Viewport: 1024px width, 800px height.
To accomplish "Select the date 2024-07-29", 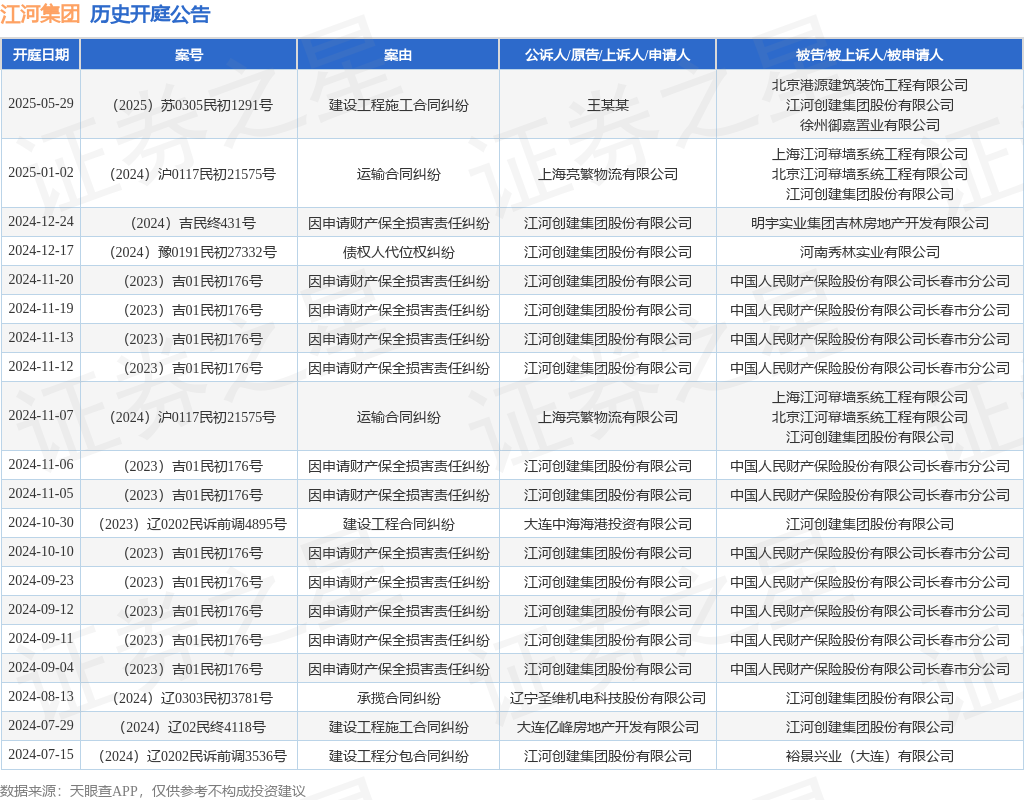I will pyautogui.click(x=40, y=725).
